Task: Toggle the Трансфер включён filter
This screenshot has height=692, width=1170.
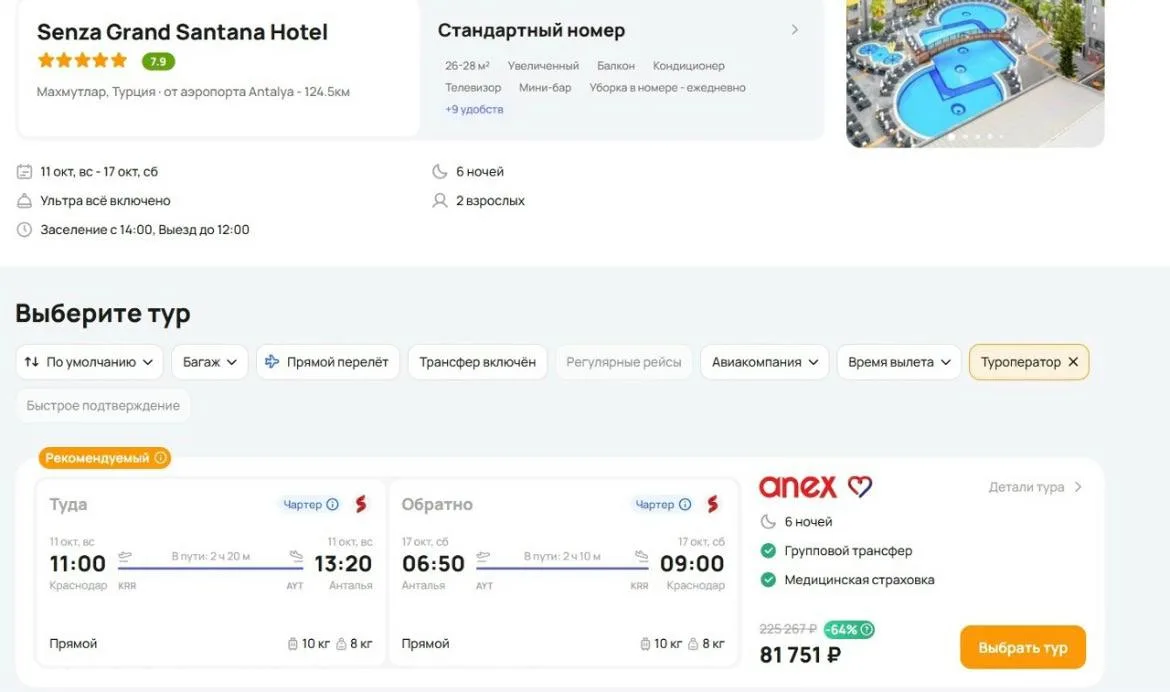Action: click(x=478, y=362)
